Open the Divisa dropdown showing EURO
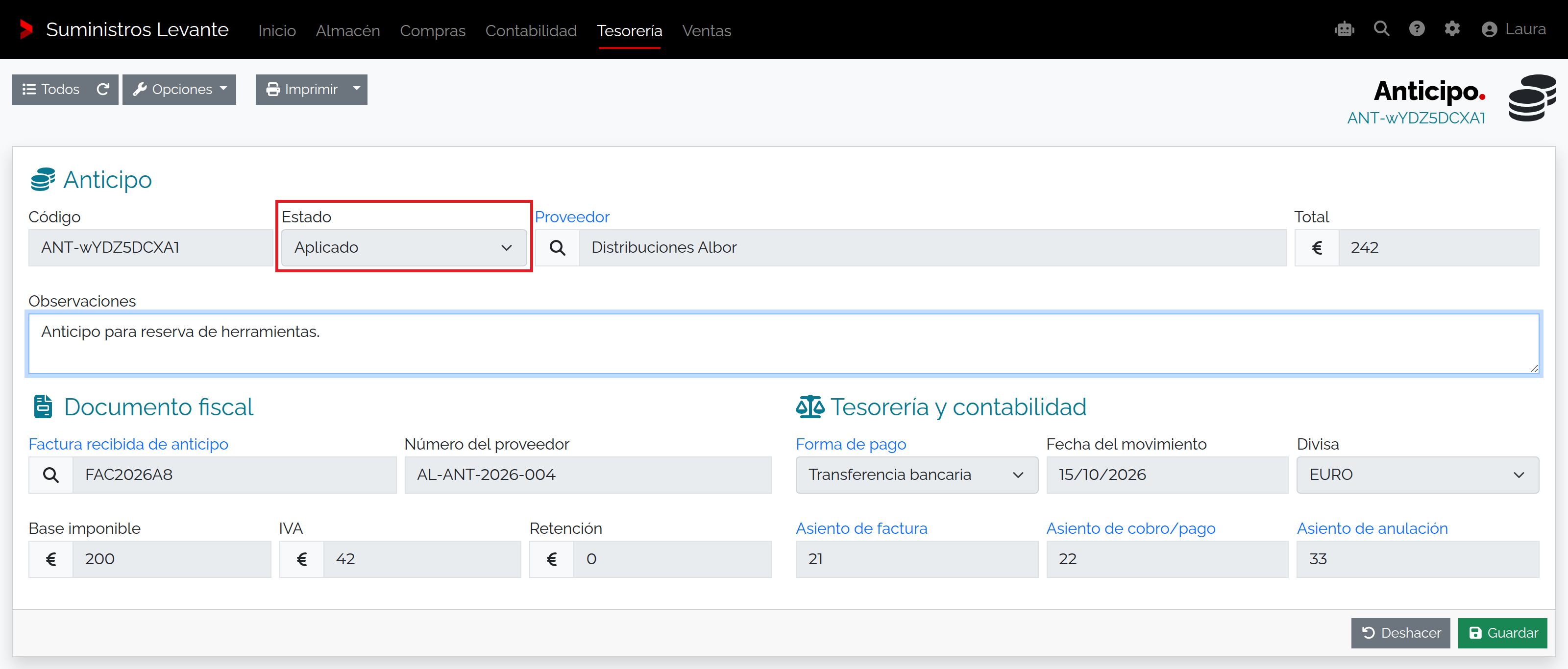 pyautogui.click(x=1418, y=475)
